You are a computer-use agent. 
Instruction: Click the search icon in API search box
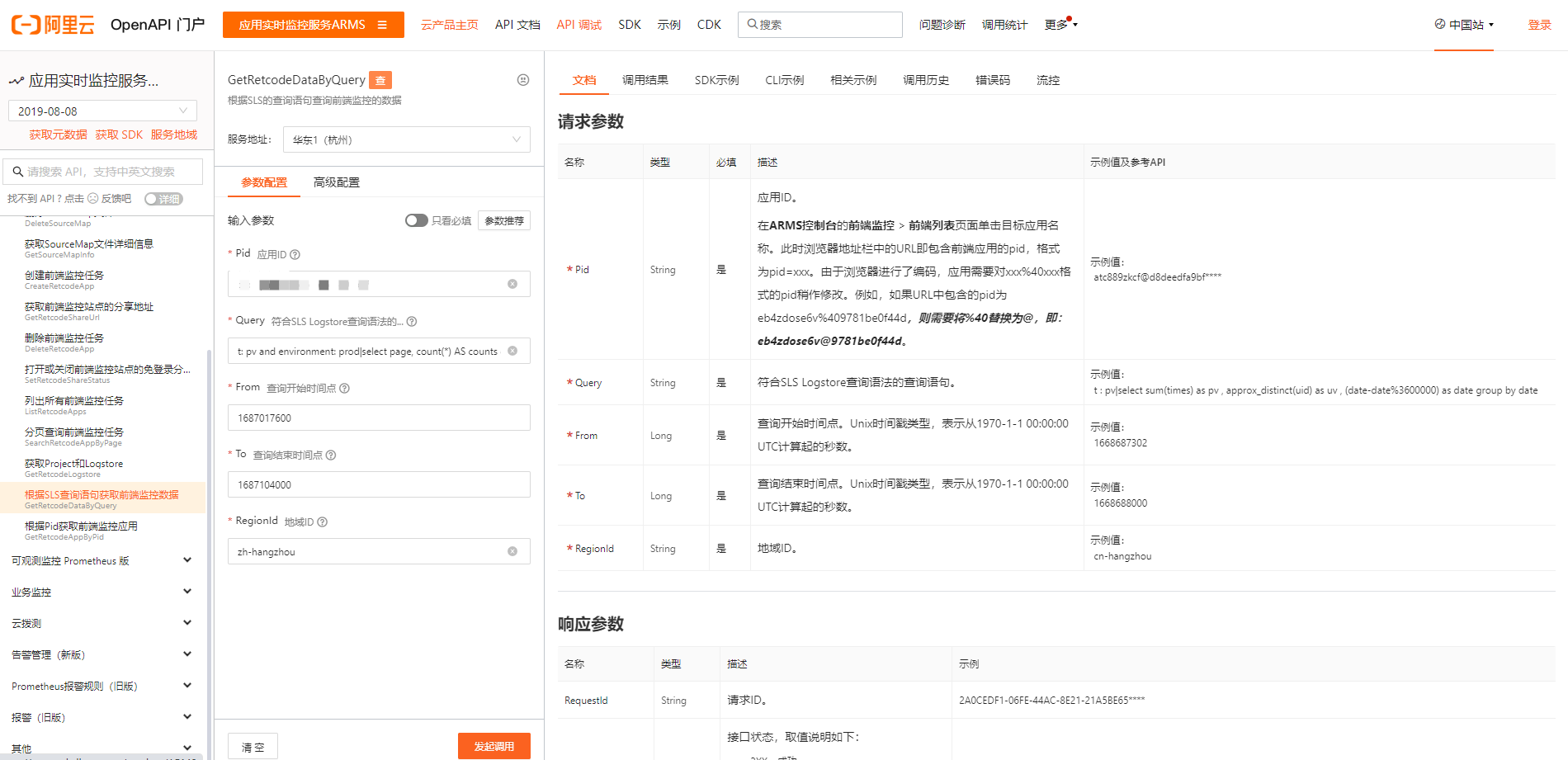pyautogui.click(x=17, y=172)
